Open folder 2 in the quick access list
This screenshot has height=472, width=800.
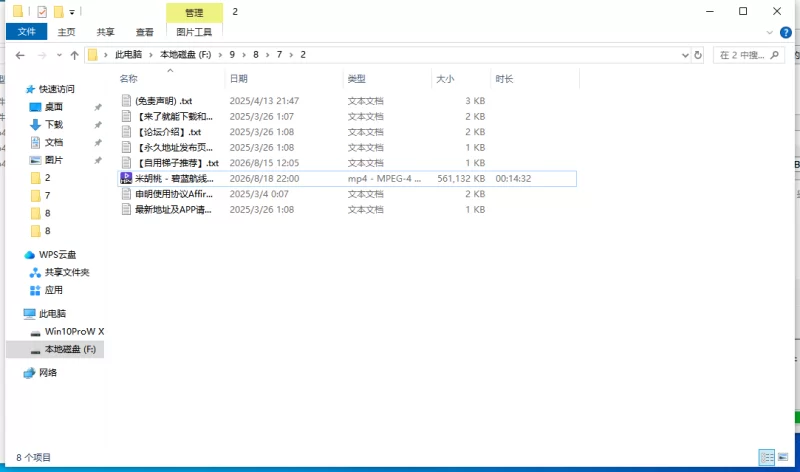tap(47, 178)
